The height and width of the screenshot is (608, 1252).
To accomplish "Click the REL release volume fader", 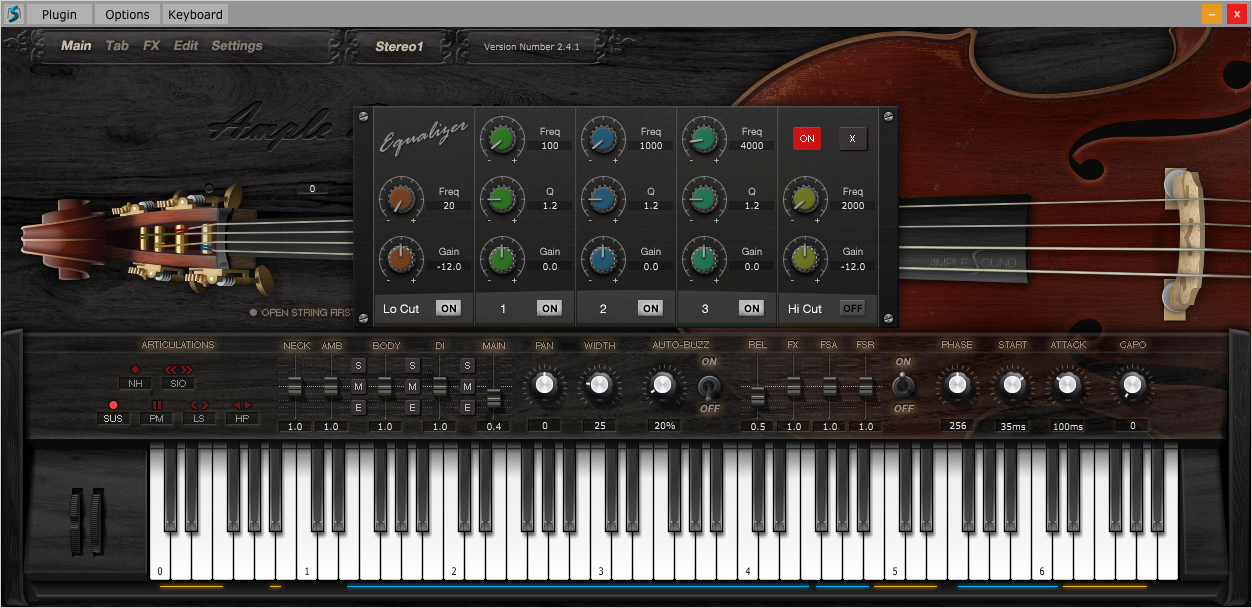I will click(758, 396).
